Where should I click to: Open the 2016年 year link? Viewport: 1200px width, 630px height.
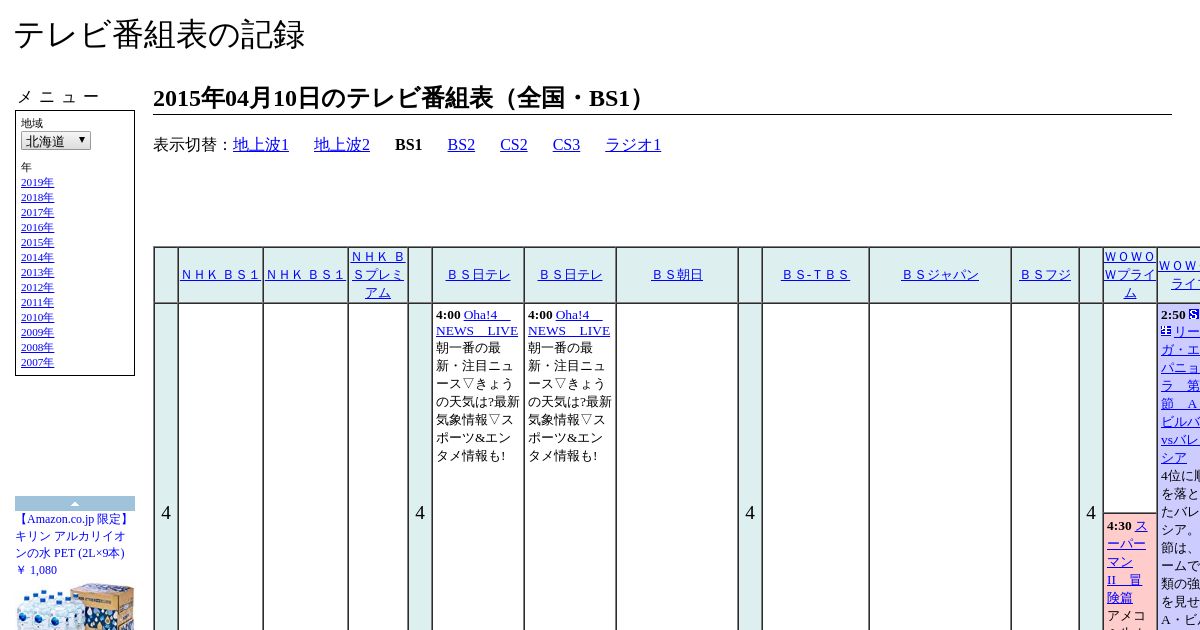37,228
